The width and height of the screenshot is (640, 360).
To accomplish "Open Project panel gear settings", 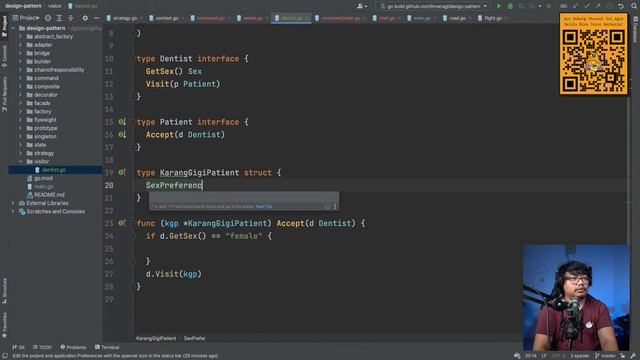I will point(85,18).
